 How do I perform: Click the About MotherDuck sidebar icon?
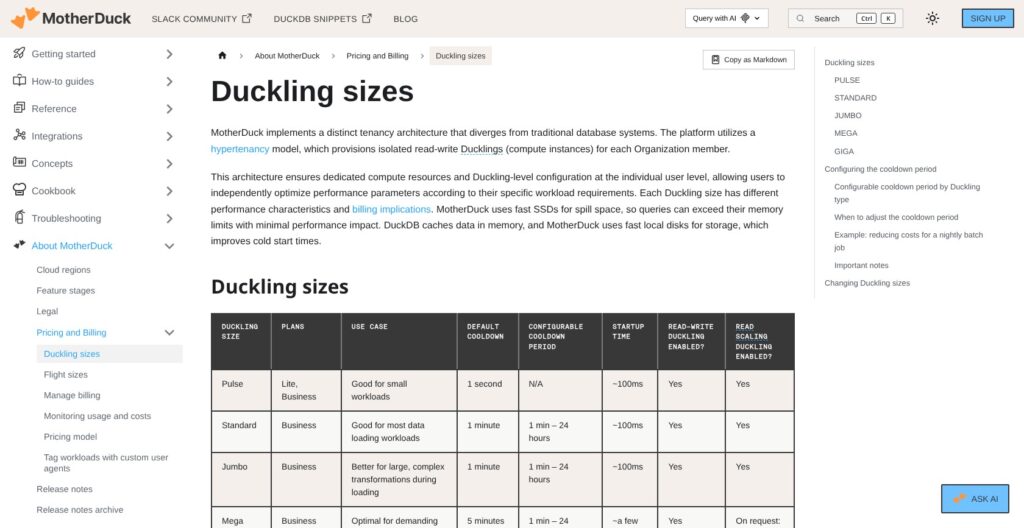[19, 245]
